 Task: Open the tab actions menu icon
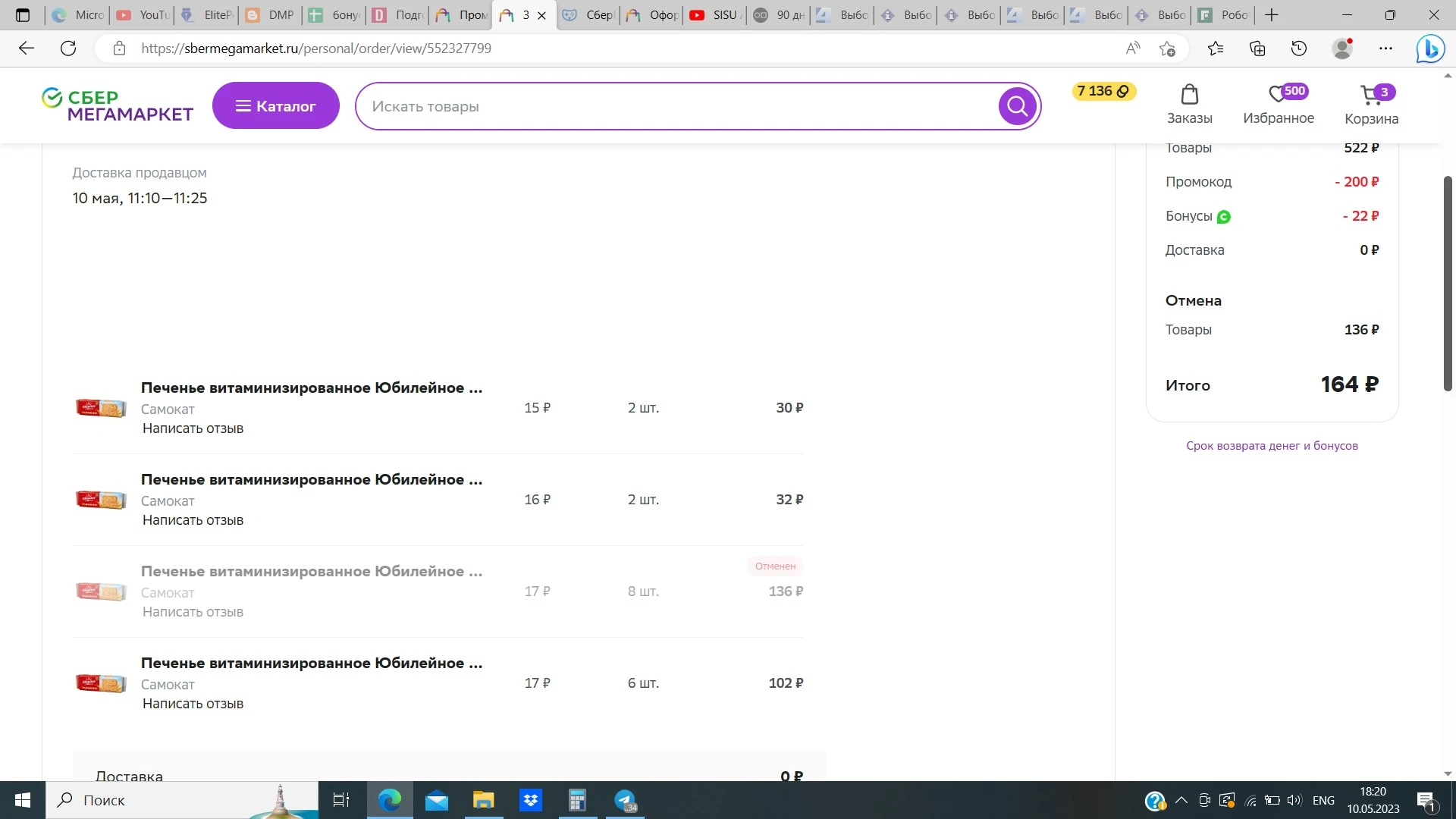coord(23,15)
